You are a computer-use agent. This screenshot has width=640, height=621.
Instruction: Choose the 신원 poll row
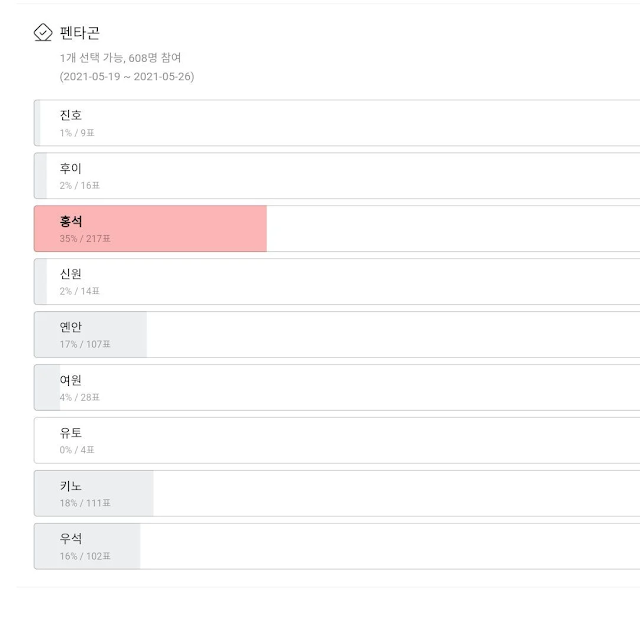pos(336,282)
